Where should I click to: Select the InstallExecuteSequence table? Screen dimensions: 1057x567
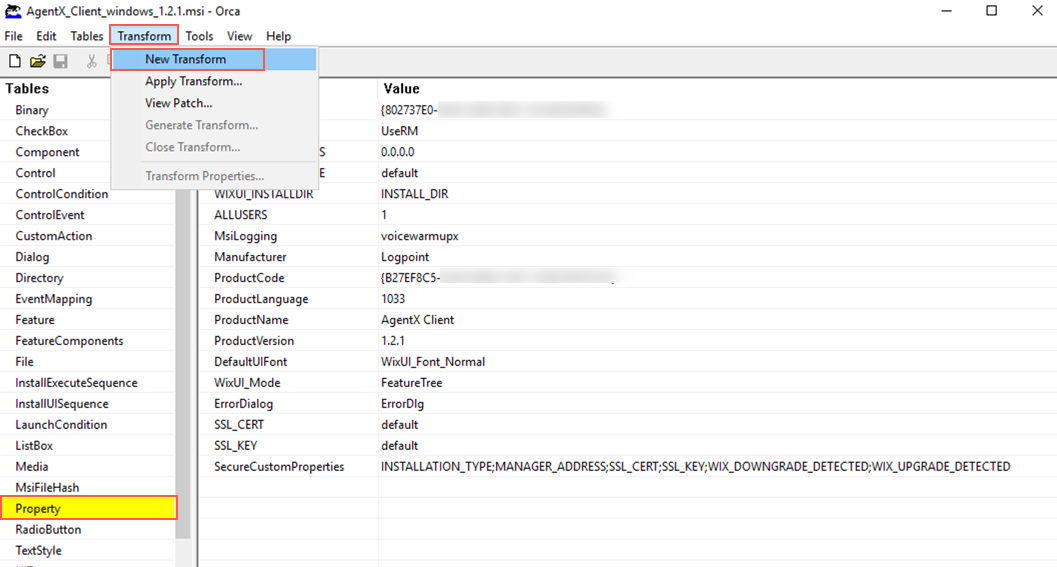[76, 383]
